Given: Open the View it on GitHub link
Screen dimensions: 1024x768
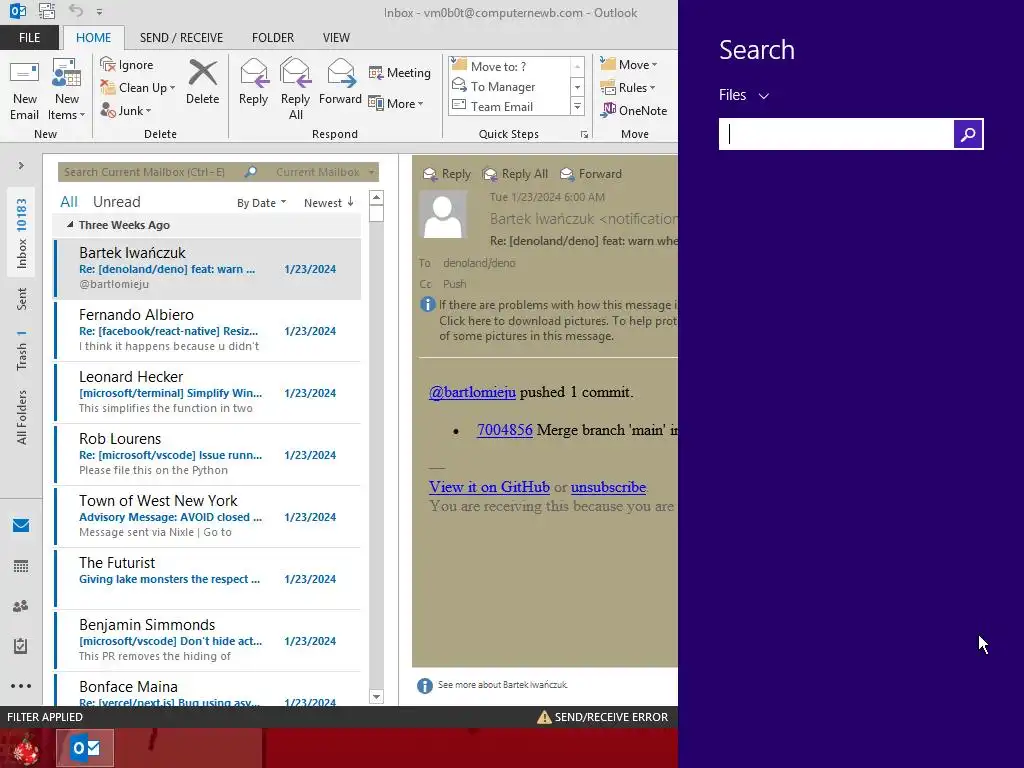Looking at the screenshot, I should [x=489, y=487].
